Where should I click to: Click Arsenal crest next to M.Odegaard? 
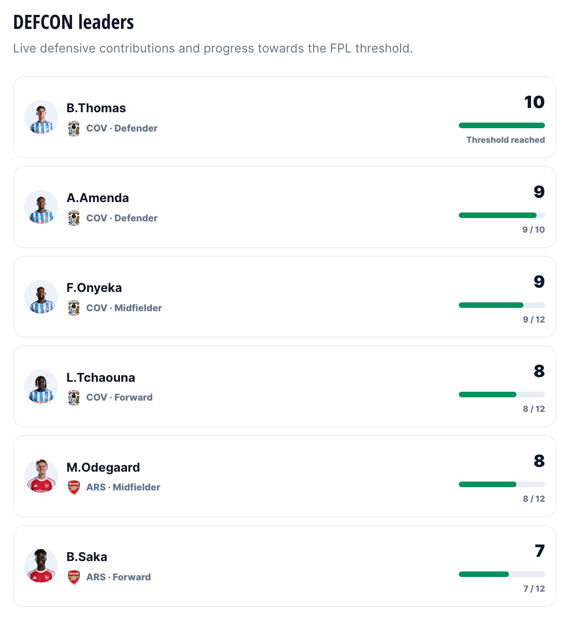click(74, 487)
